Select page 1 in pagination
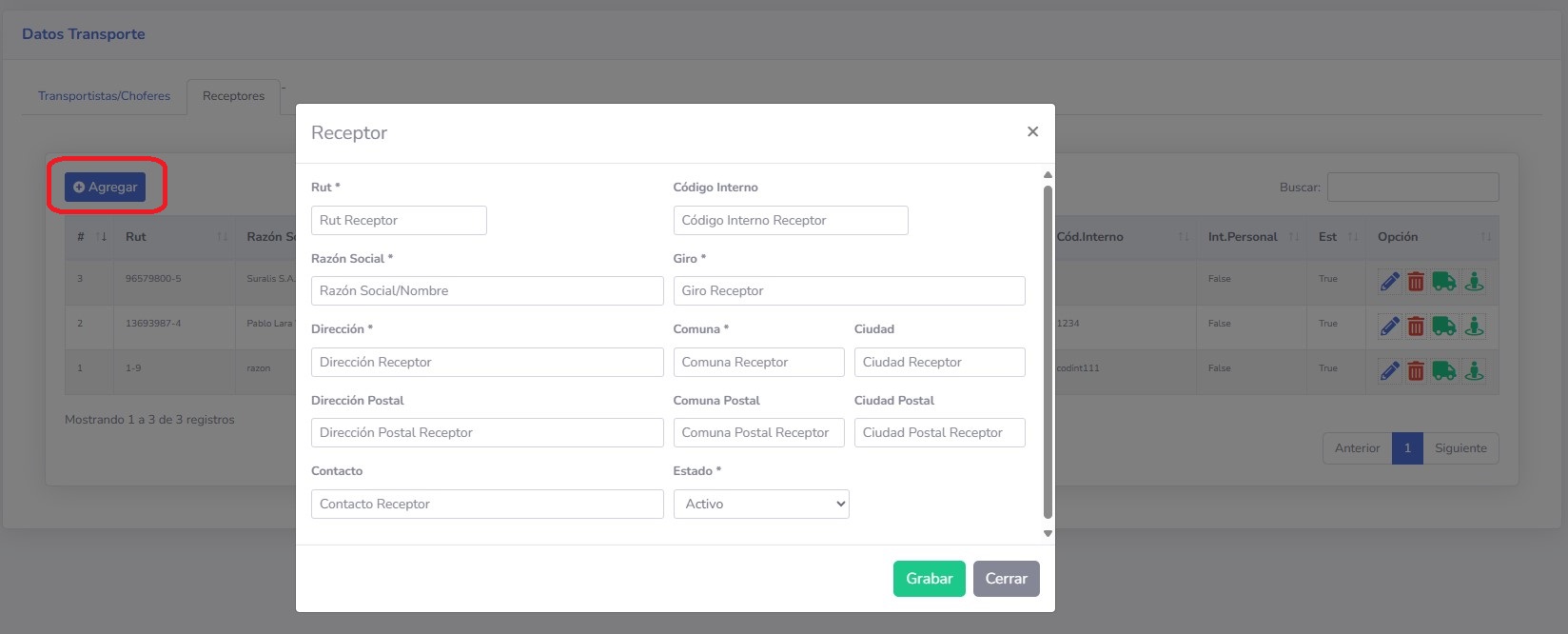 tap(1407, 448)
